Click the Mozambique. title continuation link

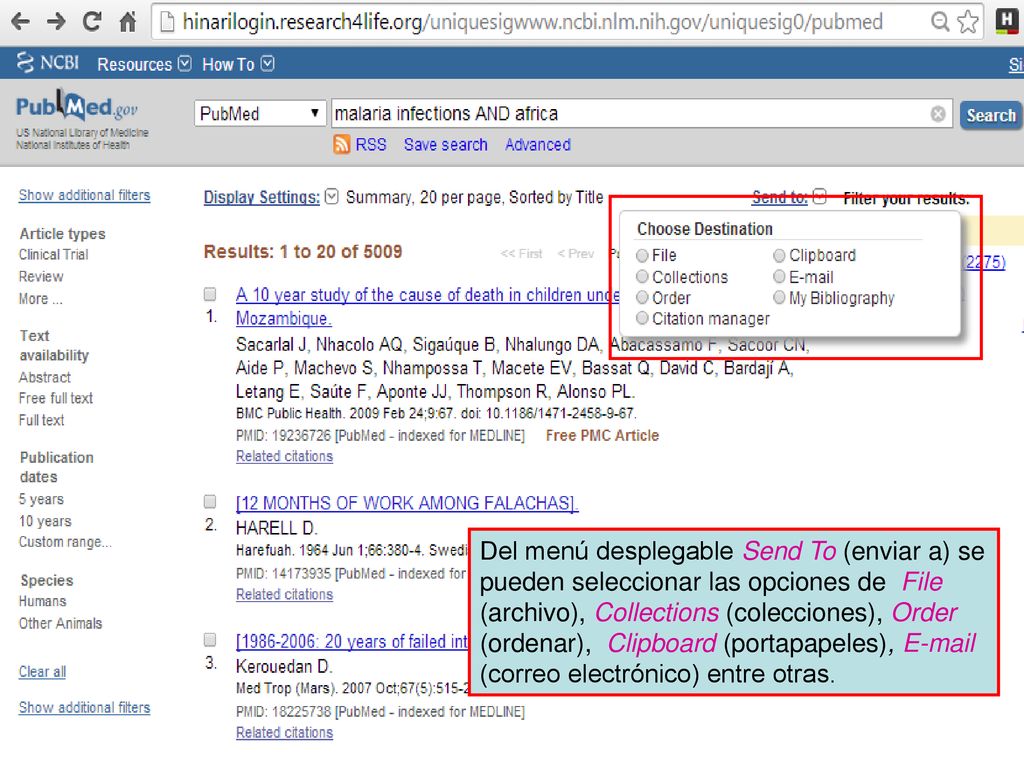coord(283,319)
